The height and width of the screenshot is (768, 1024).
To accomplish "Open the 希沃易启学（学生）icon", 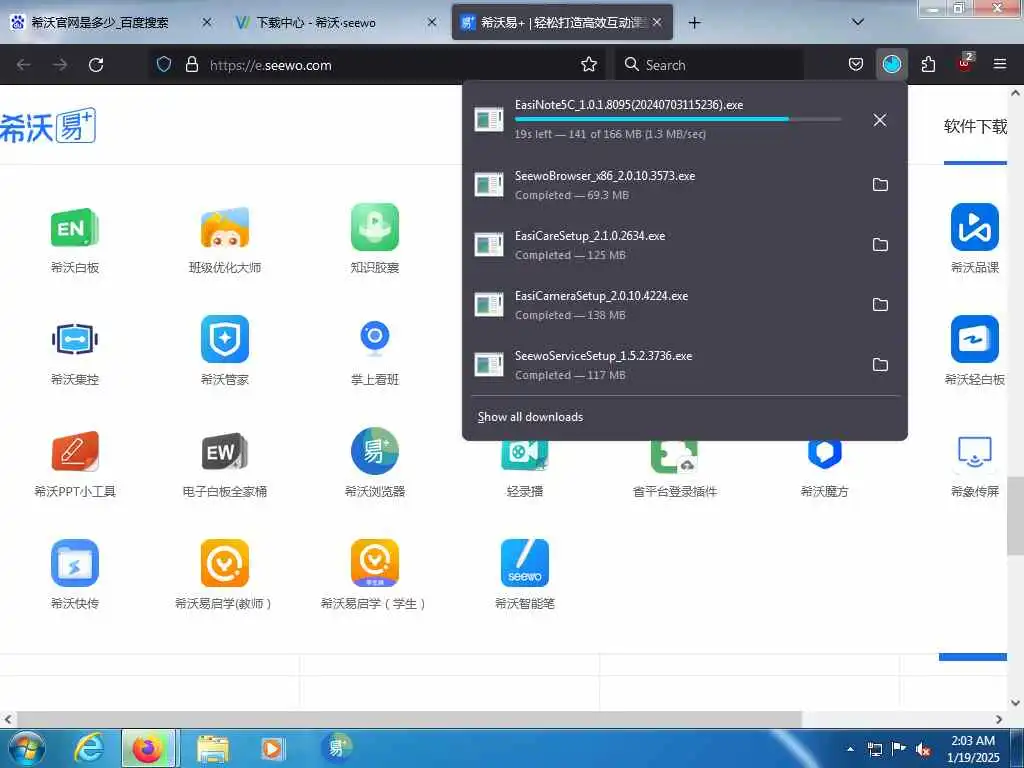I will click(375, 563).
